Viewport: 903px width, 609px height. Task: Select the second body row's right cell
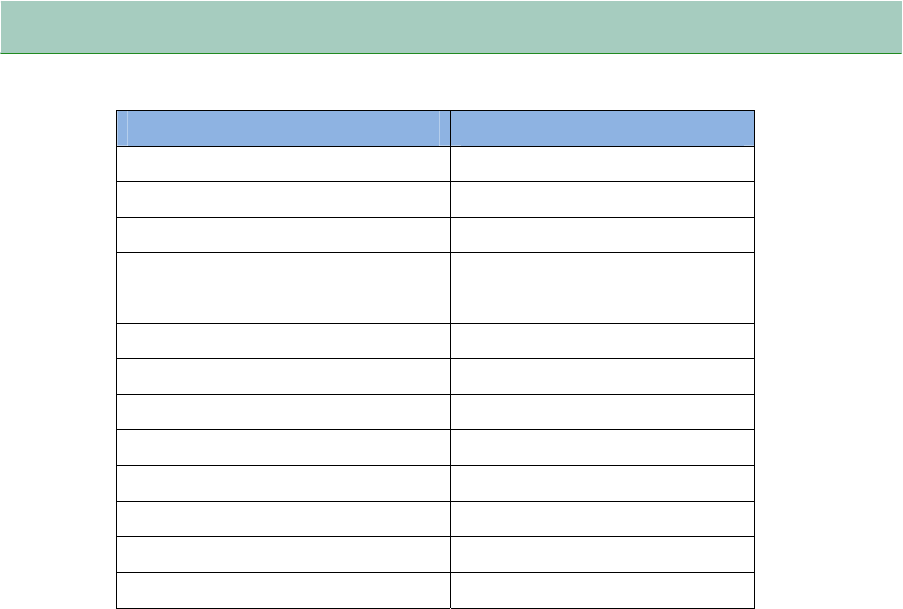602,200
